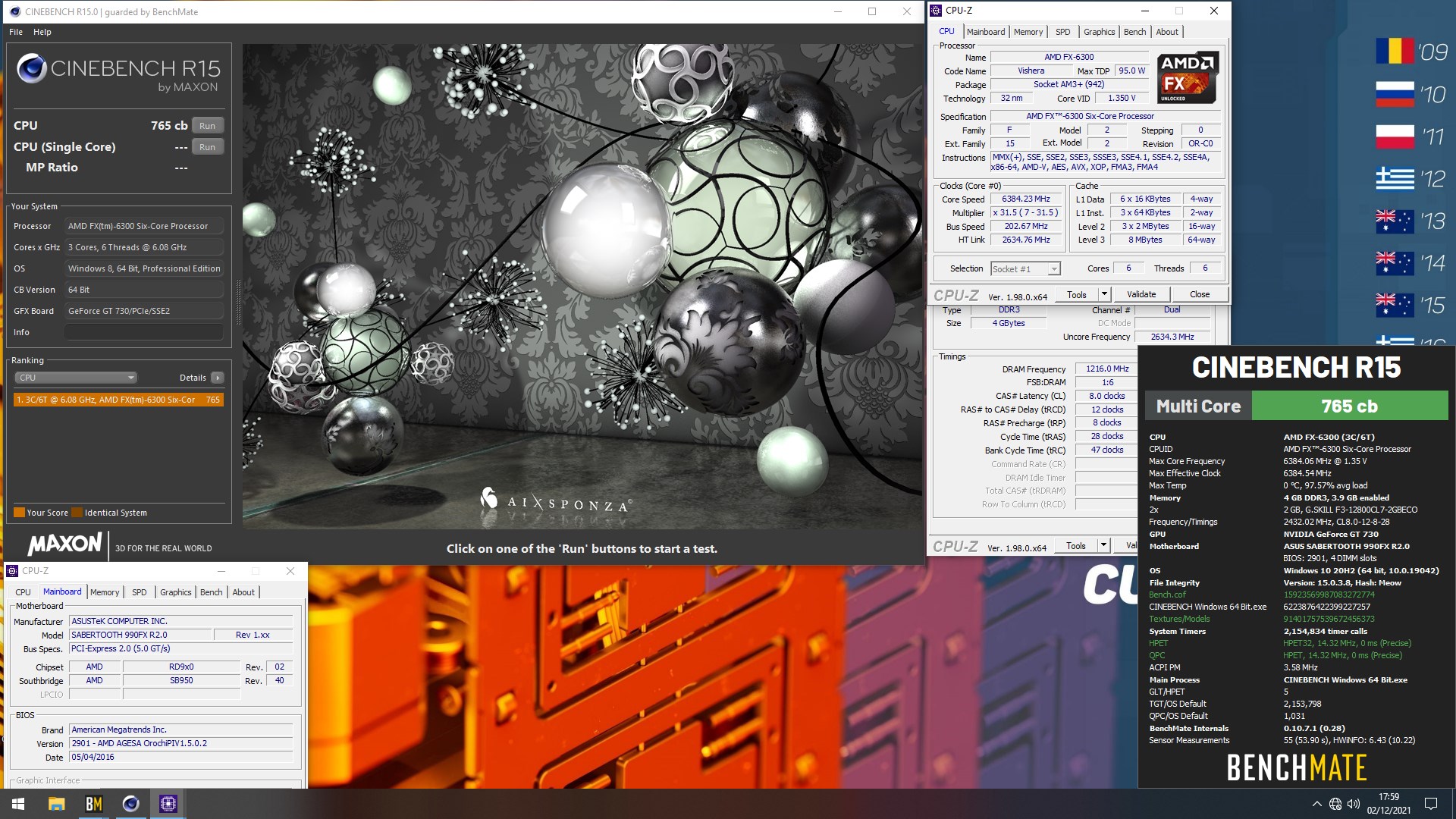1456x819 pixels.
Task: Run the CPU multi-core test
Action: point(207,126)
